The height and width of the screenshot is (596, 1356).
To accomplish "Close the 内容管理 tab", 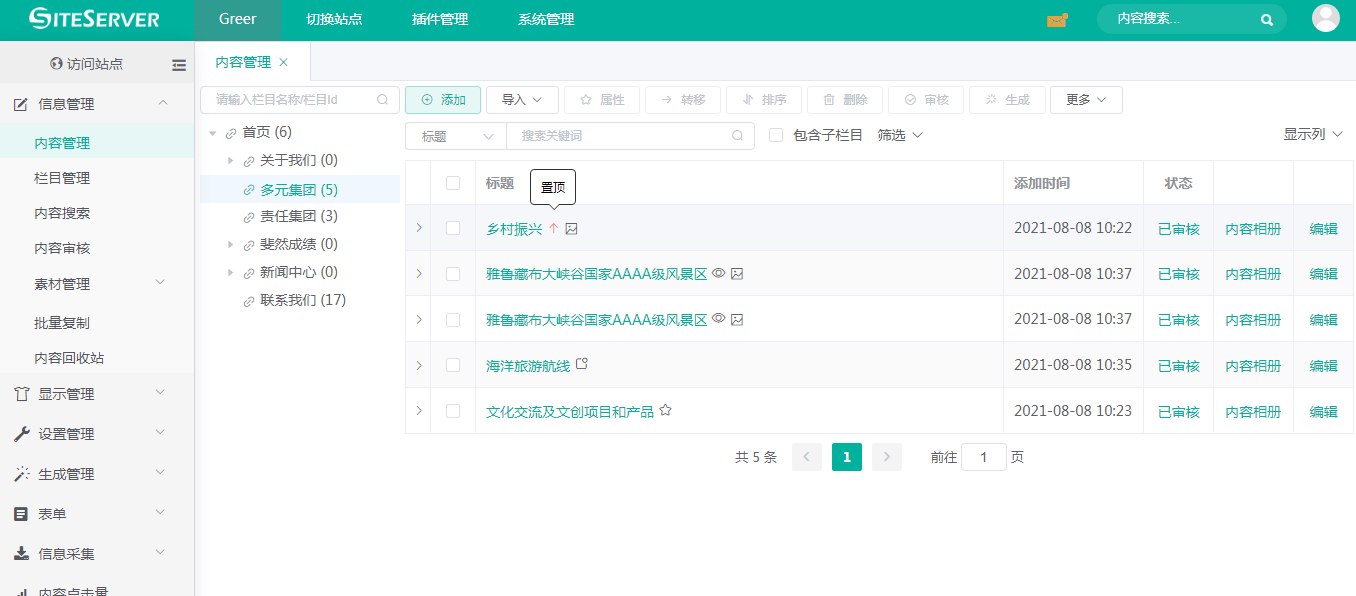I will (284, 62).
